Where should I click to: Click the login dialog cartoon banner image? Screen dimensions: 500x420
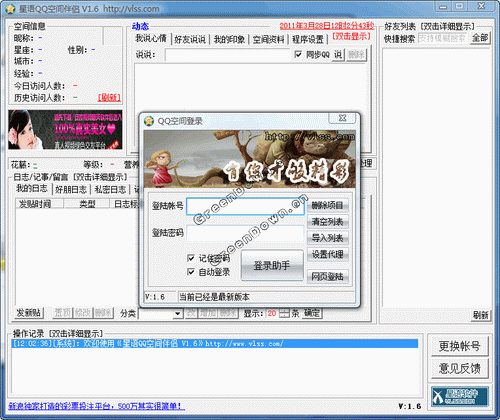tap(249, 159)
